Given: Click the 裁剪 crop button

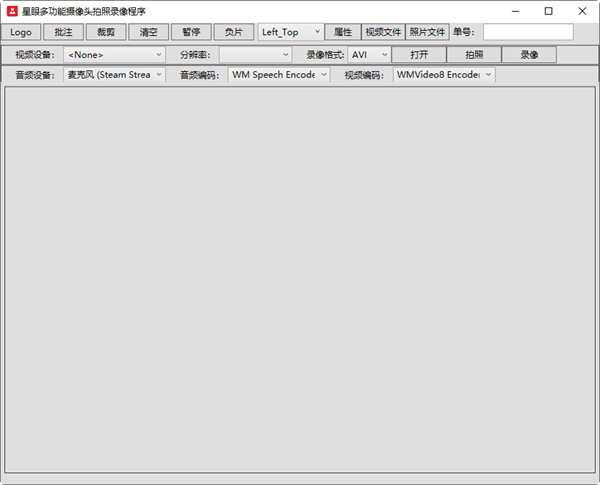Looking at the screenshot, I should click(x=106, y=32).
